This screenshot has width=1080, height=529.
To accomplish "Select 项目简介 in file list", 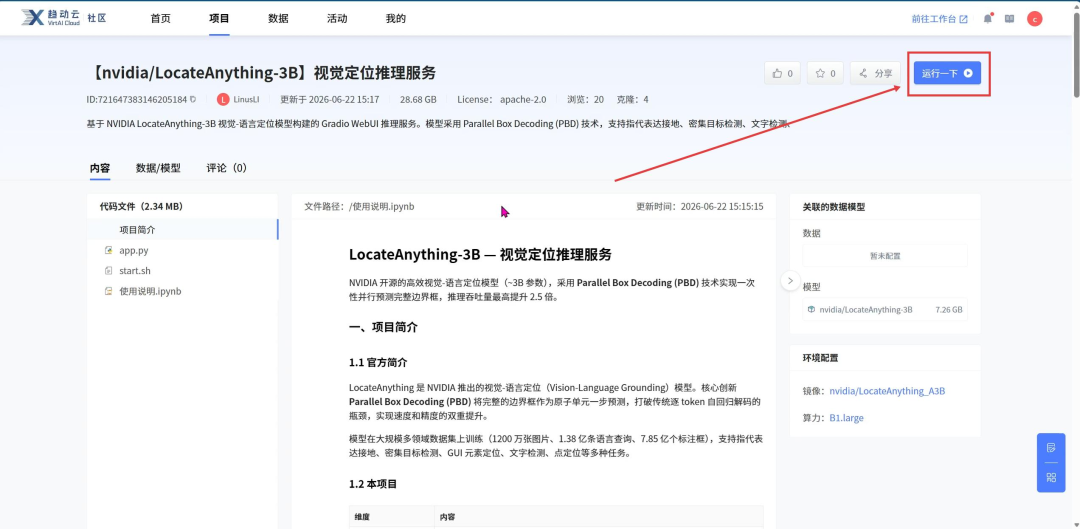I will 183,229.
